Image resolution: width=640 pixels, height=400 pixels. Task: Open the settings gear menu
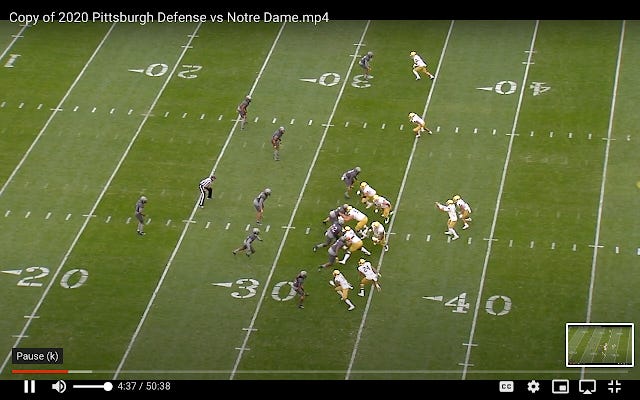(533, 386)
